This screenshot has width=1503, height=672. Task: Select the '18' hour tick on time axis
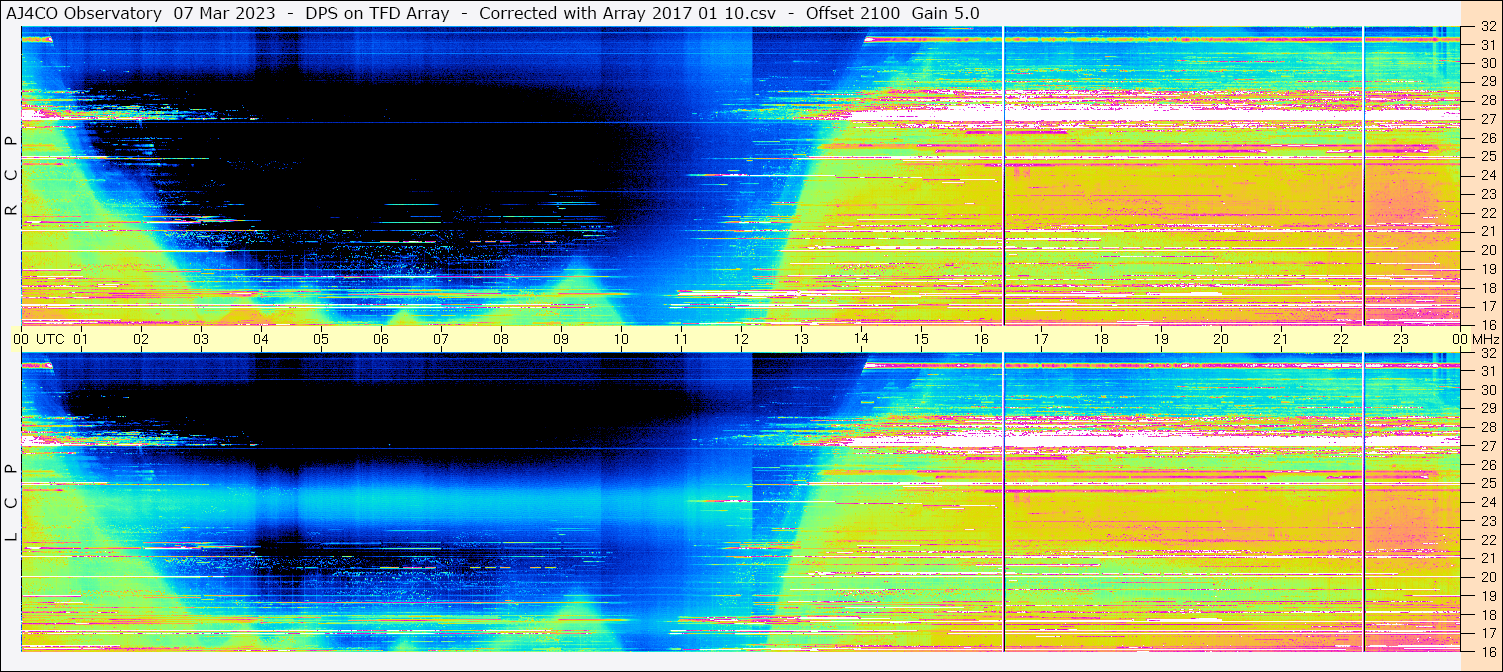(x=1101, y=339)
